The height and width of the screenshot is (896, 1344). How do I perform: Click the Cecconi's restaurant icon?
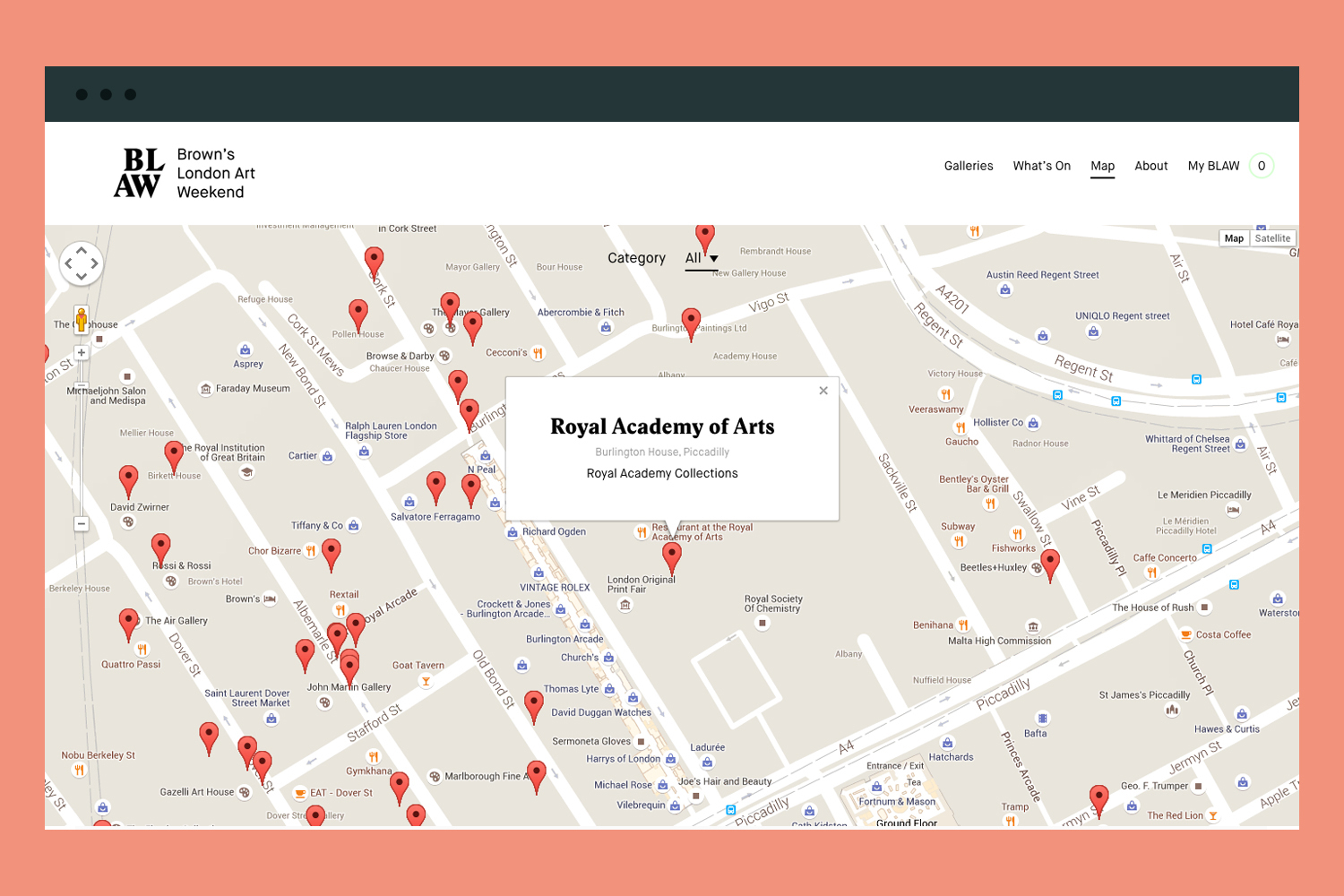tap(538, 353)
